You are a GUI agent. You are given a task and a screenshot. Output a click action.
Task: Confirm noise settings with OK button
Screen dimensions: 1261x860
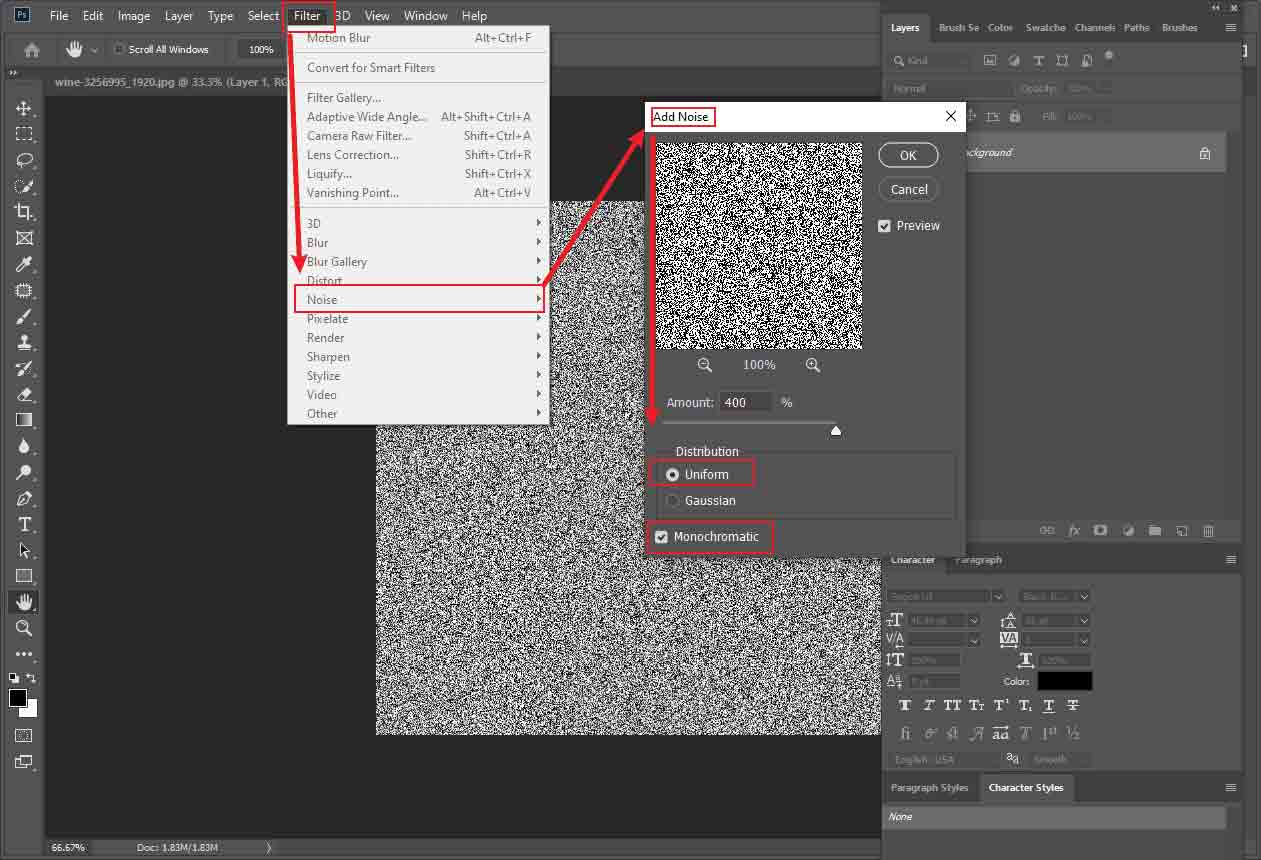coord(908,155)
